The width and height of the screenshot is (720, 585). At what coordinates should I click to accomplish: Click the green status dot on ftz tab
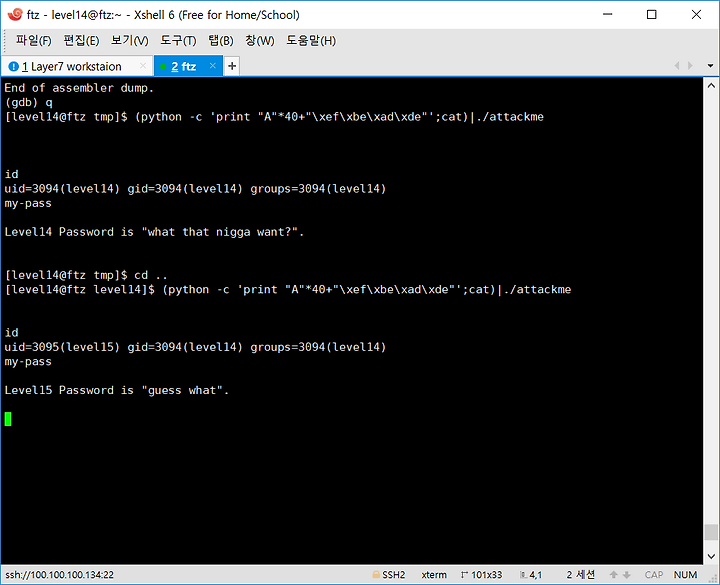tap(163, 67)
